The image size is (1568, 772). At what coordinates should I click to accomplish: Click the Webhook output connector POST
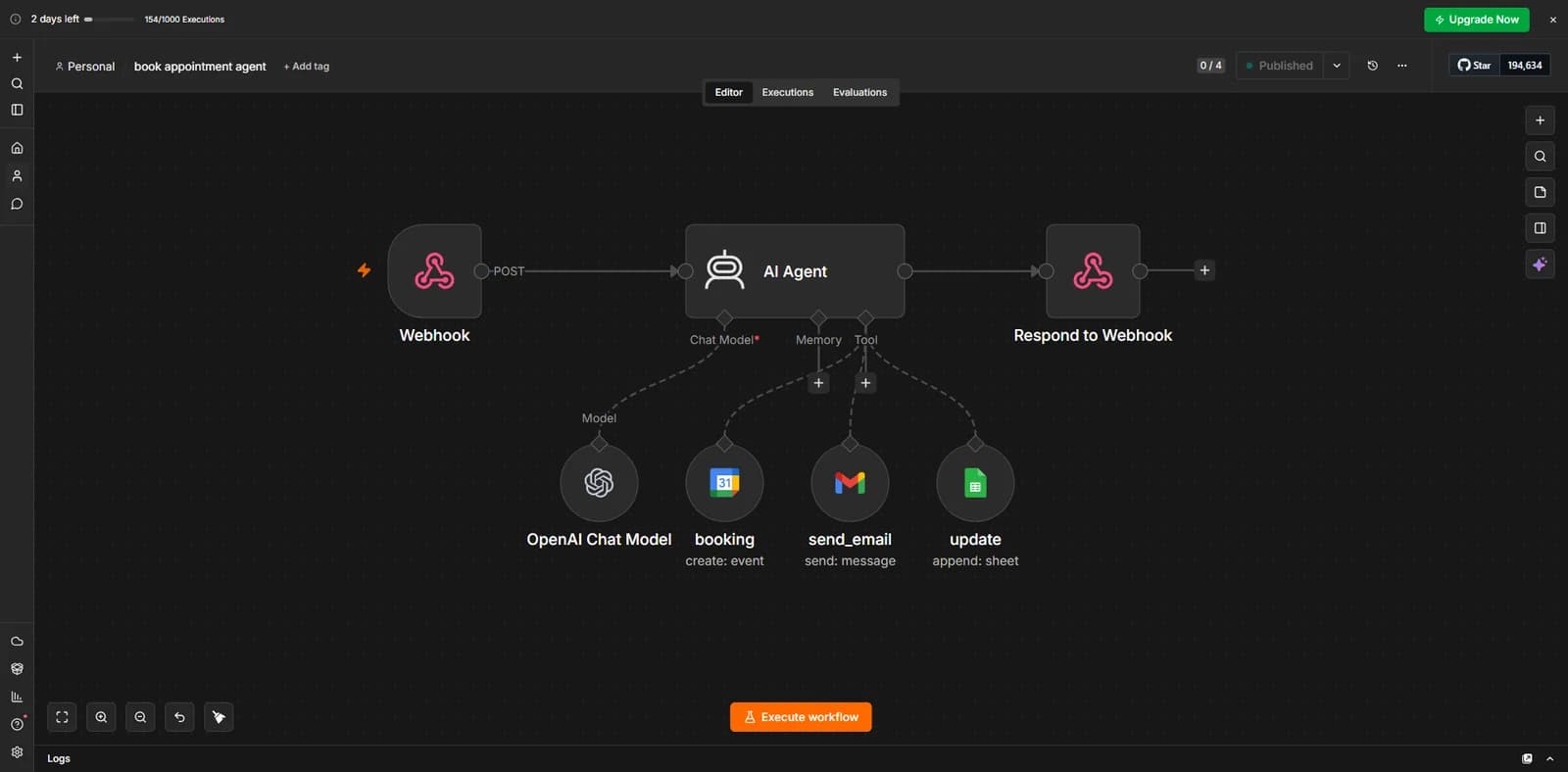(481, 271)
